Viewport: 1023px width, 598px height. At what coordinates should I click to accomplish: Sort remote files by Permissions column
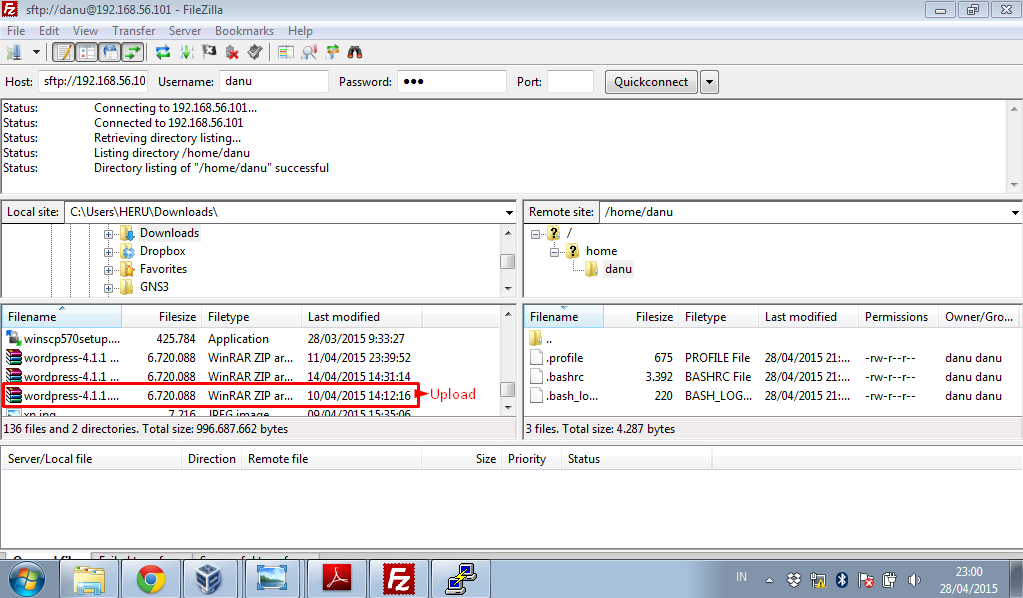coord(898,317)
